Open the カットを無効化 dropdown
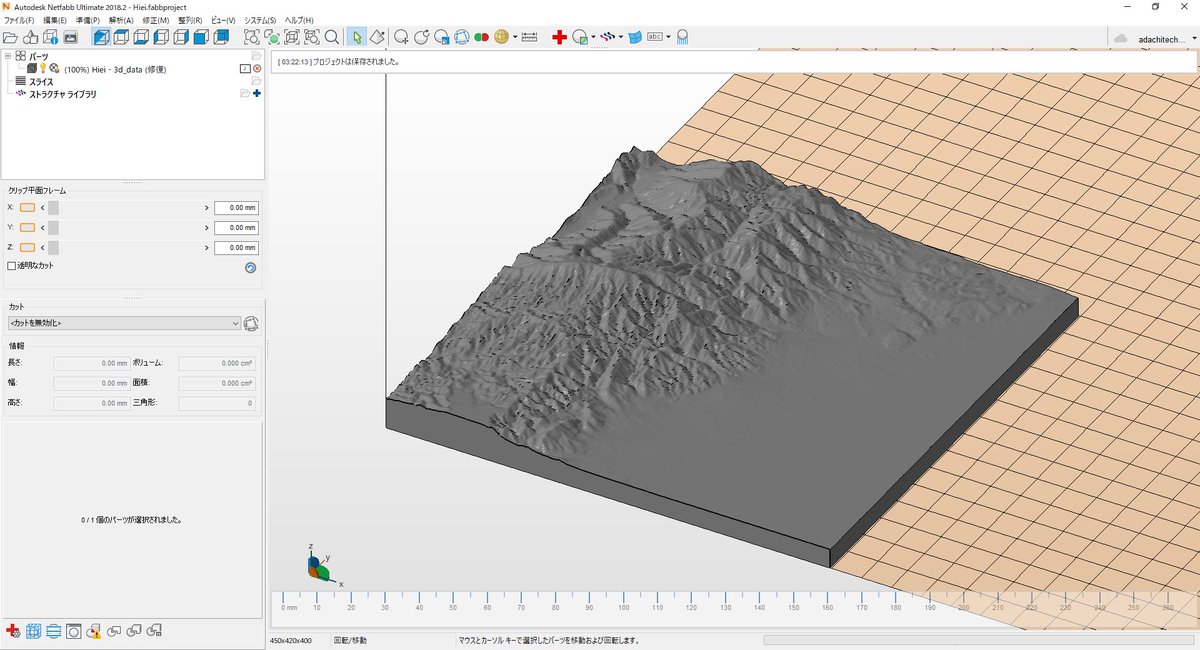 tap(123, 323)
